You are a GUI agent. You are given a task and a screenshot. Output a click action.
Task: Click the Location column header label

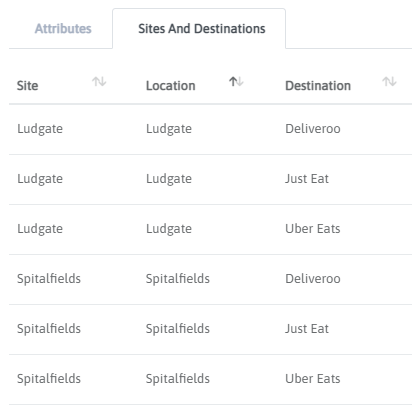171,86
